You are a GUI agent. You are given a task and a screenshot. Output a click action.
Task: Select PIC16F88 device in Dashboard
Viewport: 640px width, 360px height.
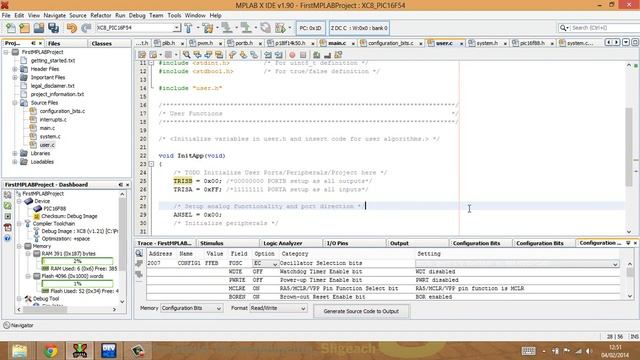[55, 209]
